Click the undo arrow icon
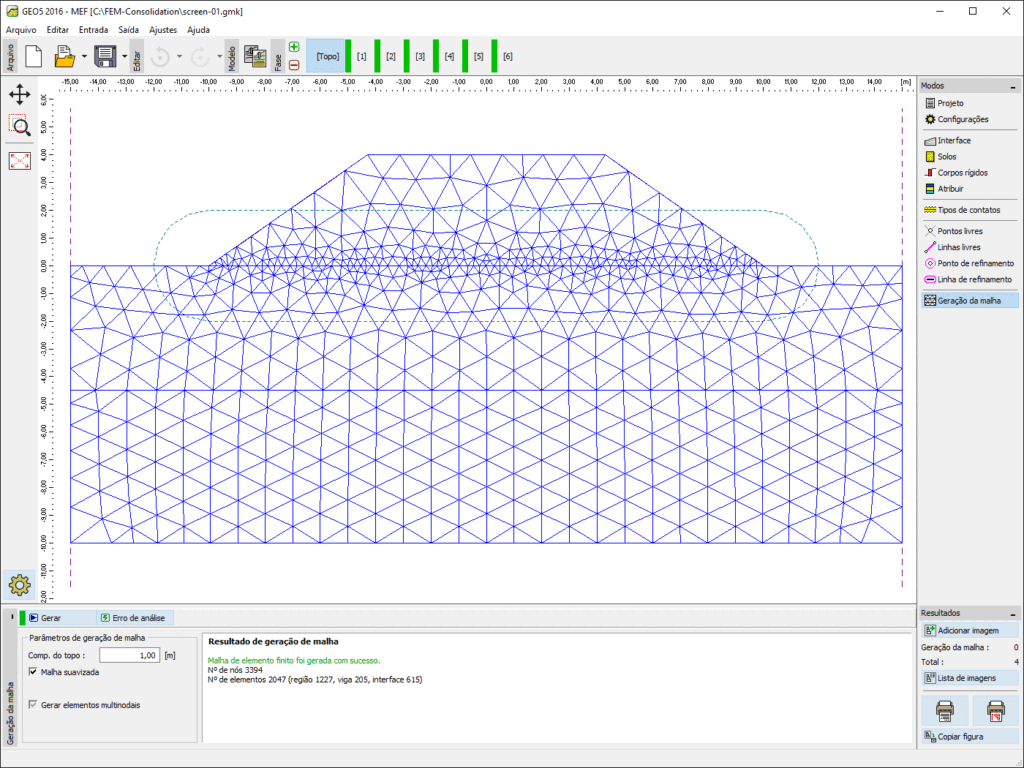This screenshot has width=1024, height=768. 160,57
